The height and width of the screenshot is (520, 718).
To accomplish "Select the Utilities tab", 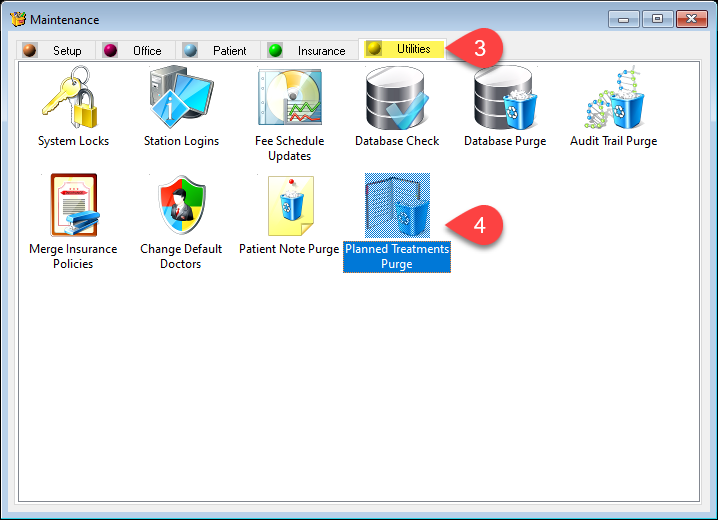I will point(403,49).
